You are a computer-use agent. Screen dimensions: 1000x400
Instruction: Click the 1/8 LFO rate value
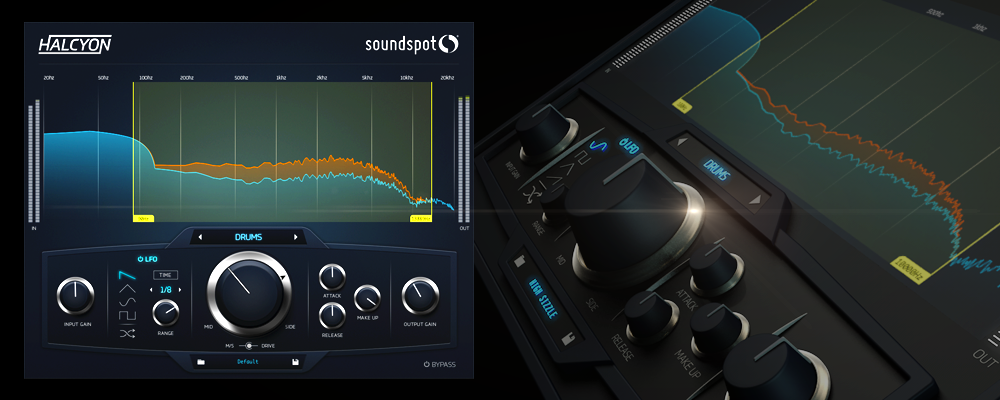[x=165, y=290]
